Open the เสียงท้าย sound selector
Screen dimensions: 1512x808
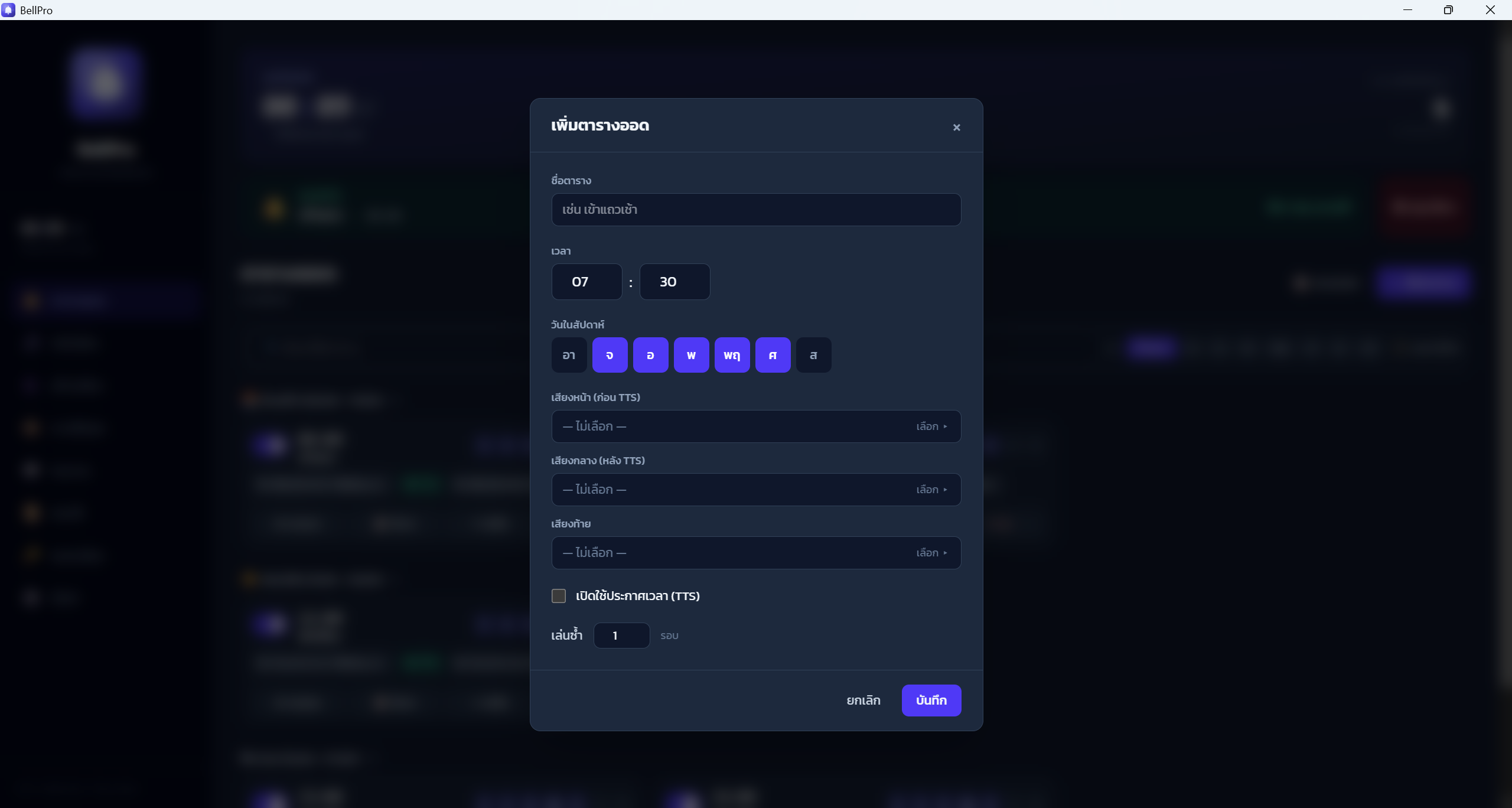click(756, 553)
